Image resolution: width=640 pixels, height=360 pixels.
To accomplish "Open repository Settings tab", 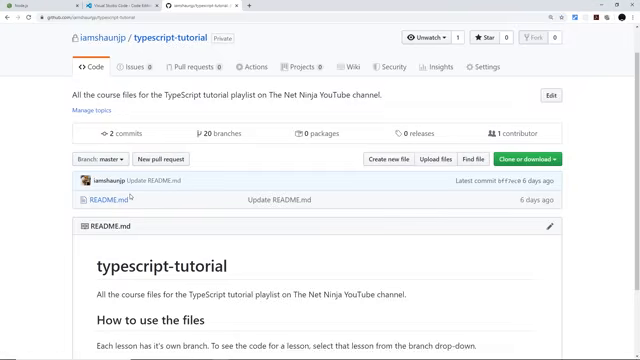I will coord(483,67).
